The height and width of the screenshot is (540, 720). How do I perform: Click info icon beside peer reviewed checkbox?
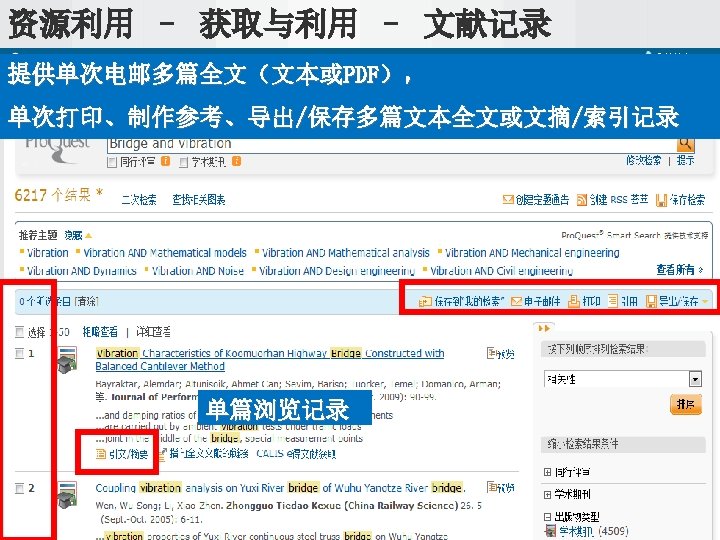[166, 161]
